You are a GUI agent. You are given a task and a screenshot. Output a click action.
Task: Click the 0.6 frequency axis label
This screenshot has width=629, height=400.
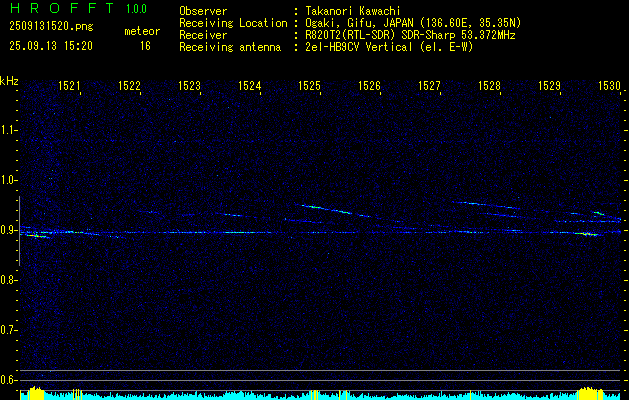[8, 380]
